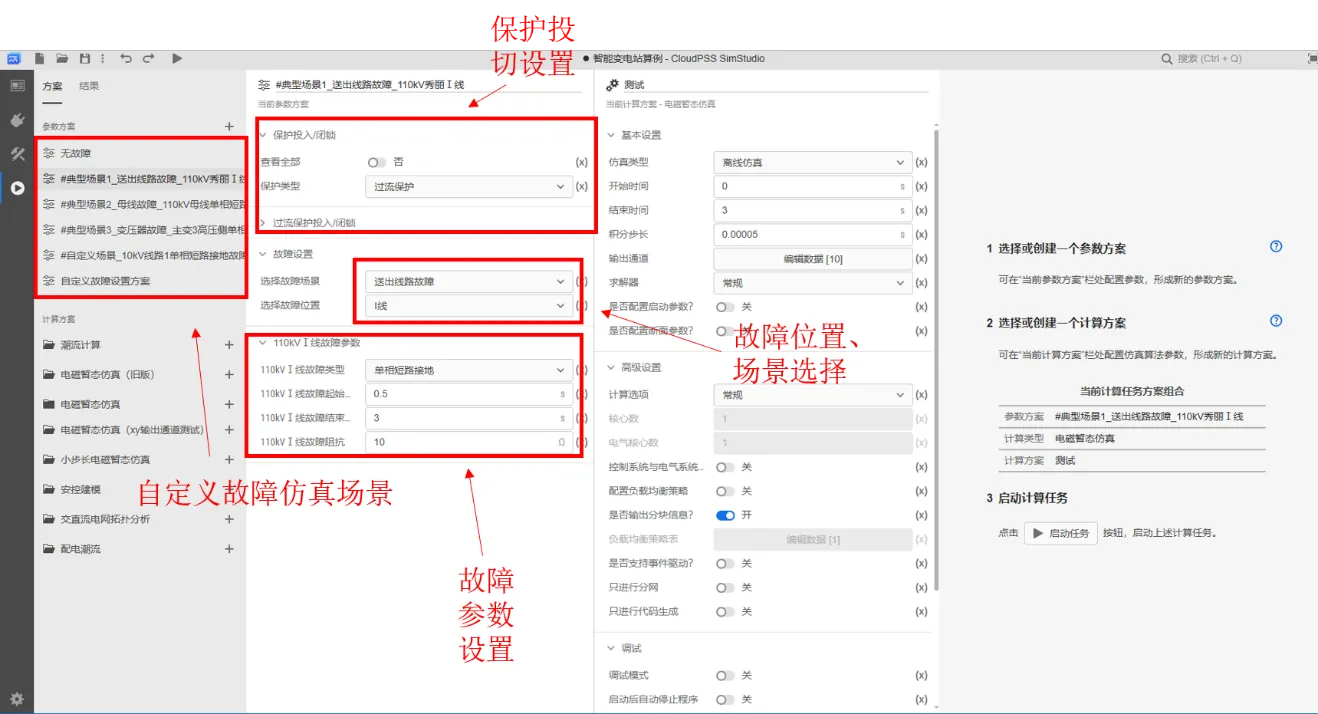Click 编辑数据 [10] output channel button
The image size is (1318, 714).
[x=812, y=259]
